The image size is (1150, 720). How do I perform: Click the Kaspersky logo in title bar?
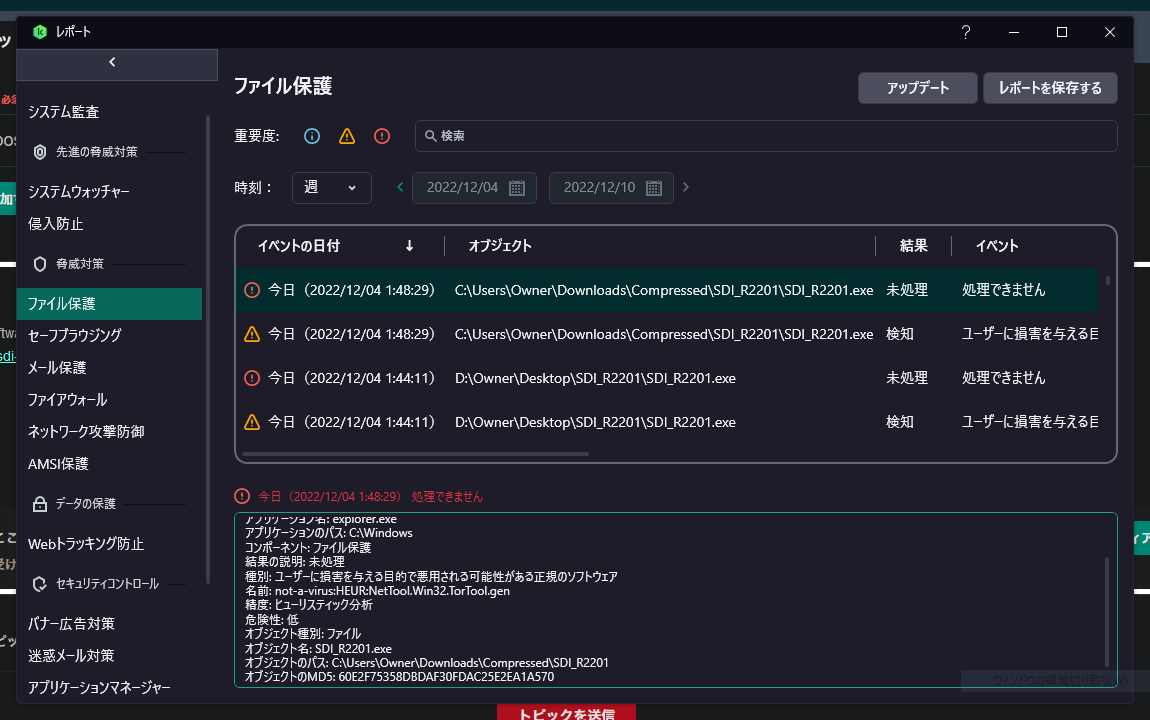point(40,32)
